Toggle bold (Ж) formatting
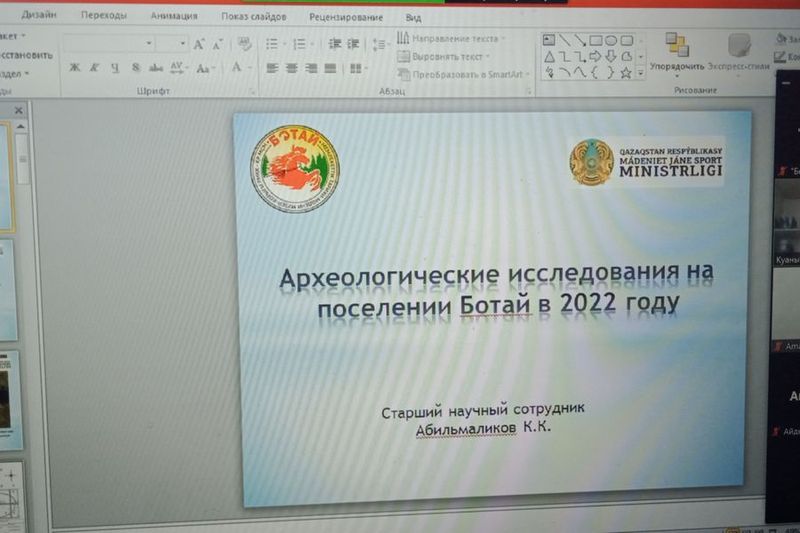The height and width of the screenshot is (533, 800). [74, 68]
